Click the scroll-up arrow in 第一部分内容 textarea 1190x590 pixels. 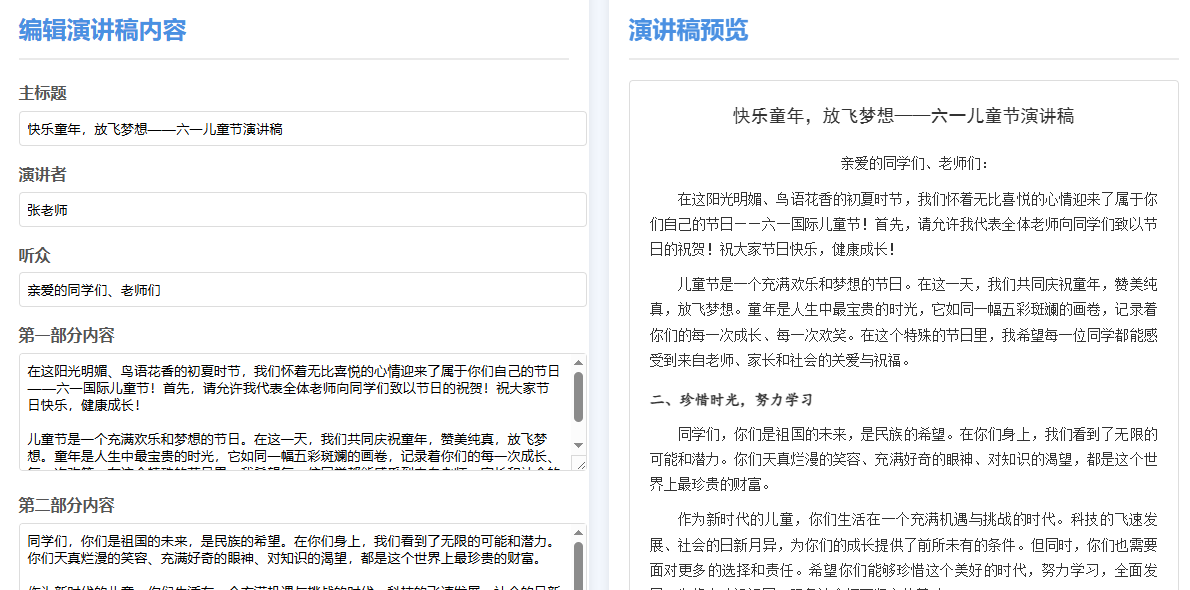click(578, 363)
